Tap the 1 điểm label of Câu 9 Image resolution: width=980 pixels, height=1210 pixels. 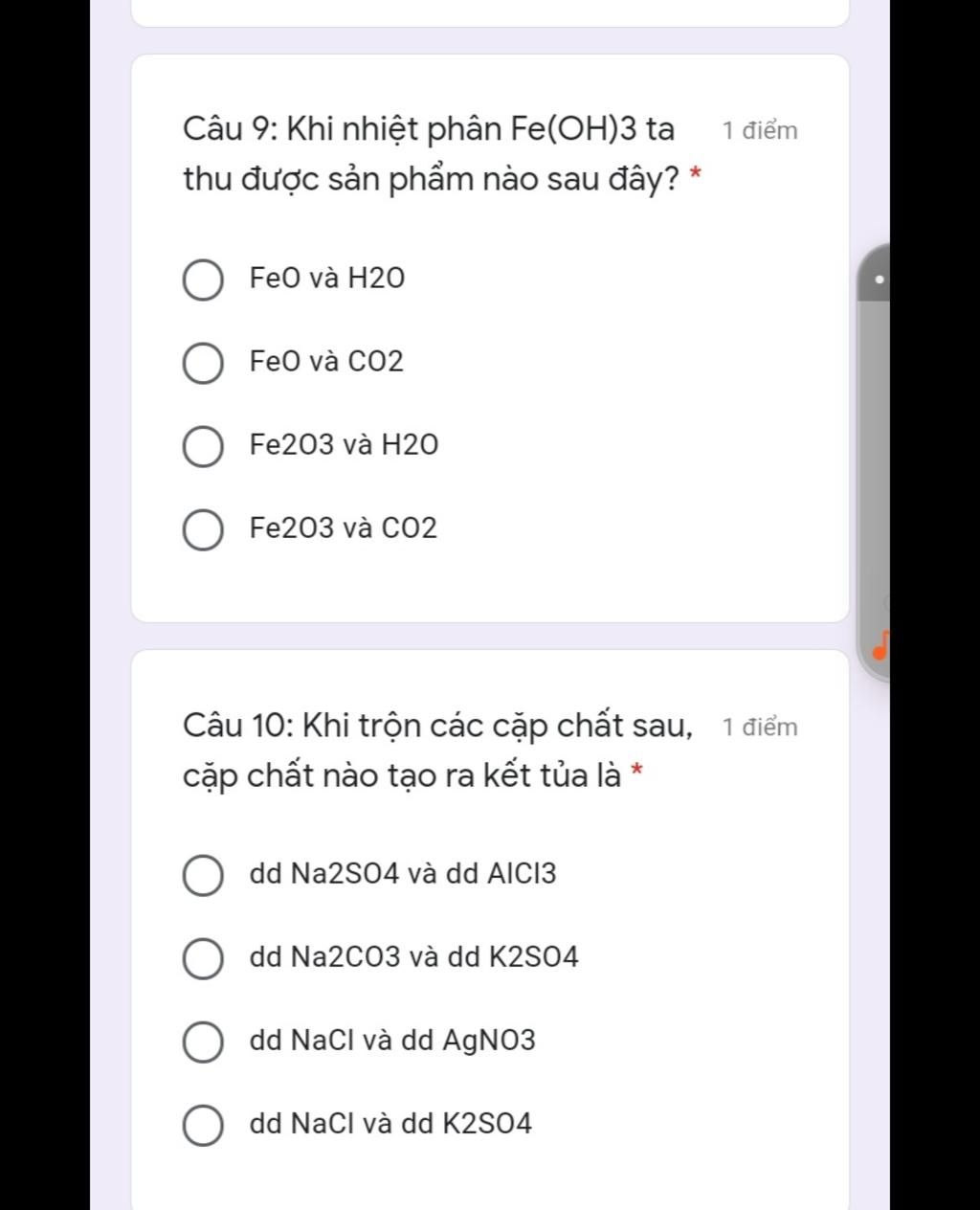(760, 131)
